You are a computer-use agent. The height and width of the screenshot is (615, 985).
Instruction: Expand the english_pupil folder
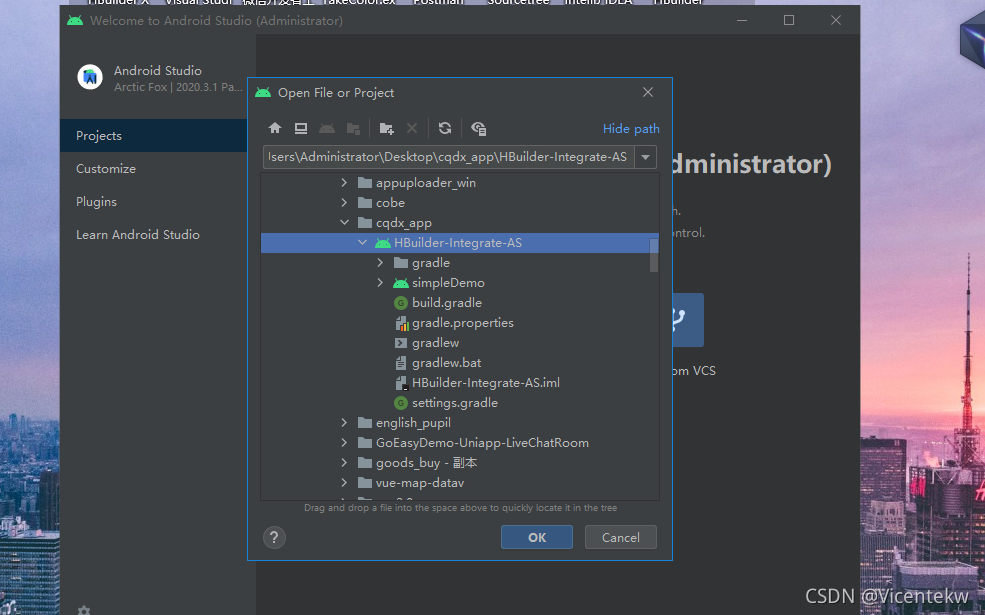click(x=344, y=423)
